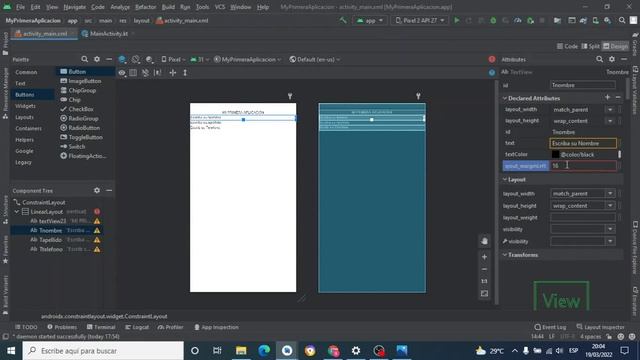Click the View Options eye icon
The width and height of the screenshot is (640, 360).
pyautogui.click(x=122, y=73)
